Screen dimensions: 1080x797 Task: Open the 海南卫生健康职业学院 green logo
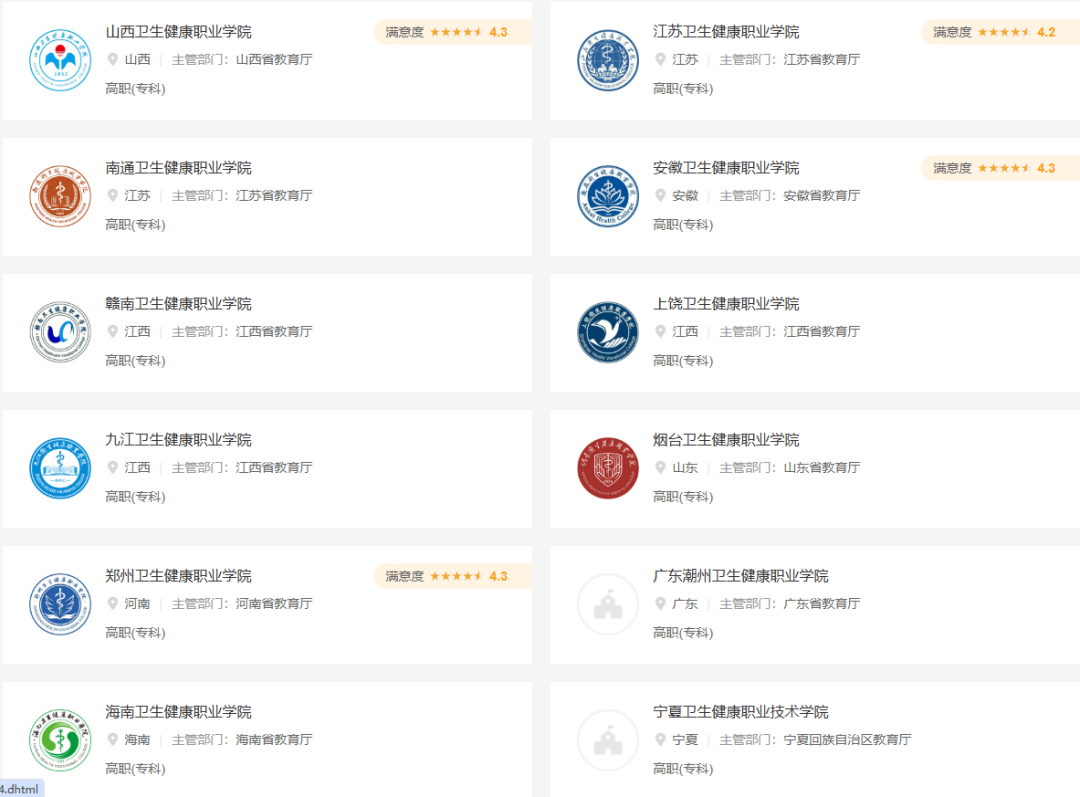click(x=60, y=741)
